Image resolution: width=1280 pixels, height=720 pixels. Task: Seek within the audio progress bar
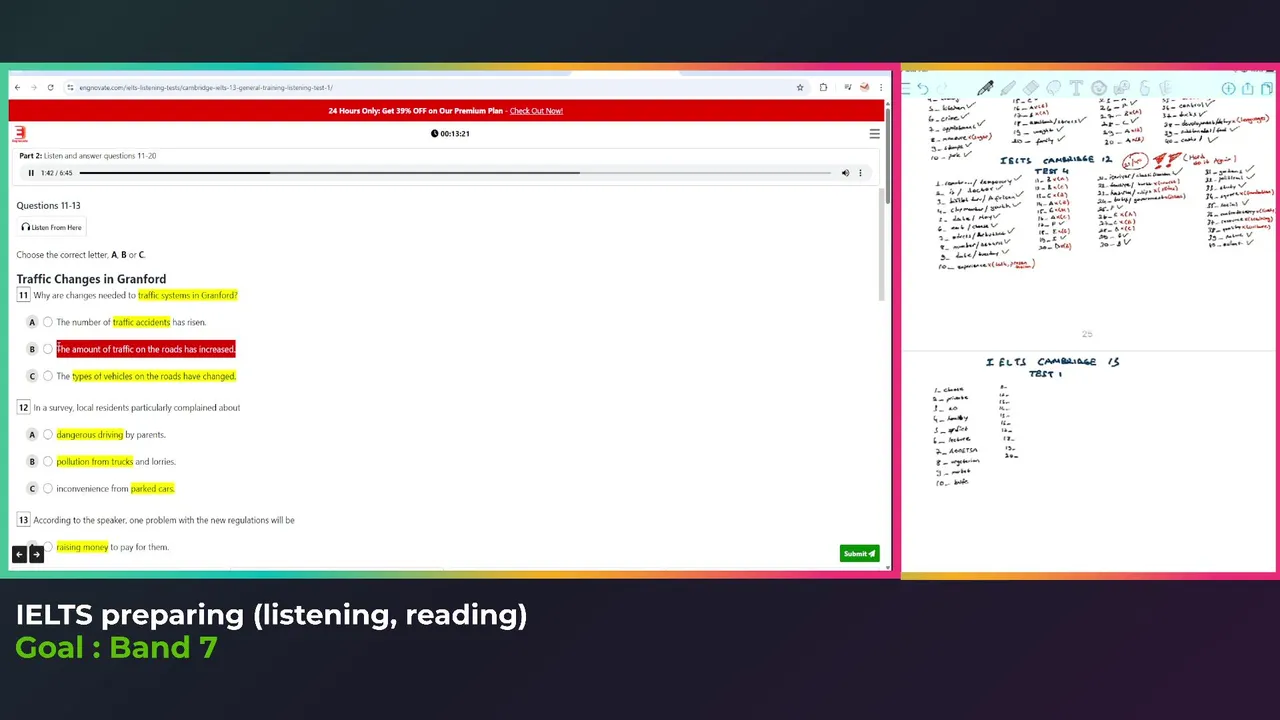(x=455, y=173)
